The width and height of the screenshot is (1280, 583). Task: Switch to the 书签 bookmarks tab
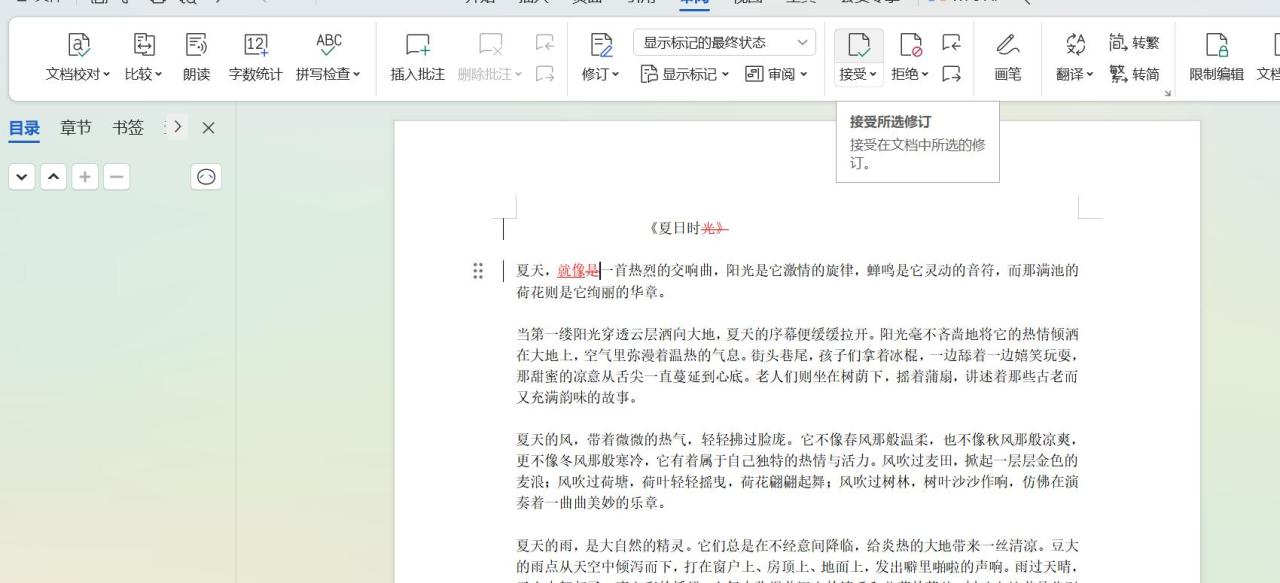(128, 127)
